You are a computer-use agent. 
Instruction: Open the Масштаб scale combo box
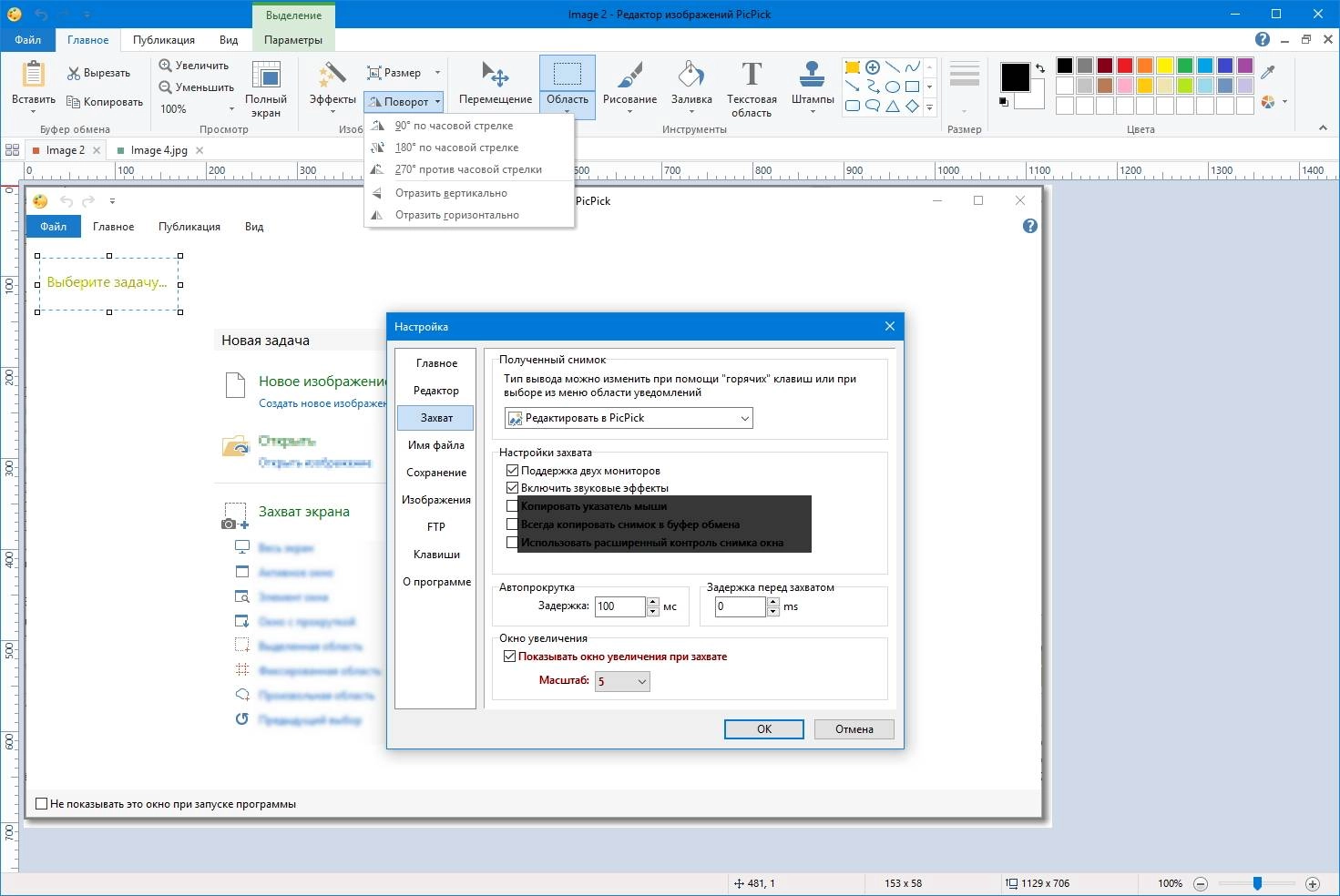[622, 681]
